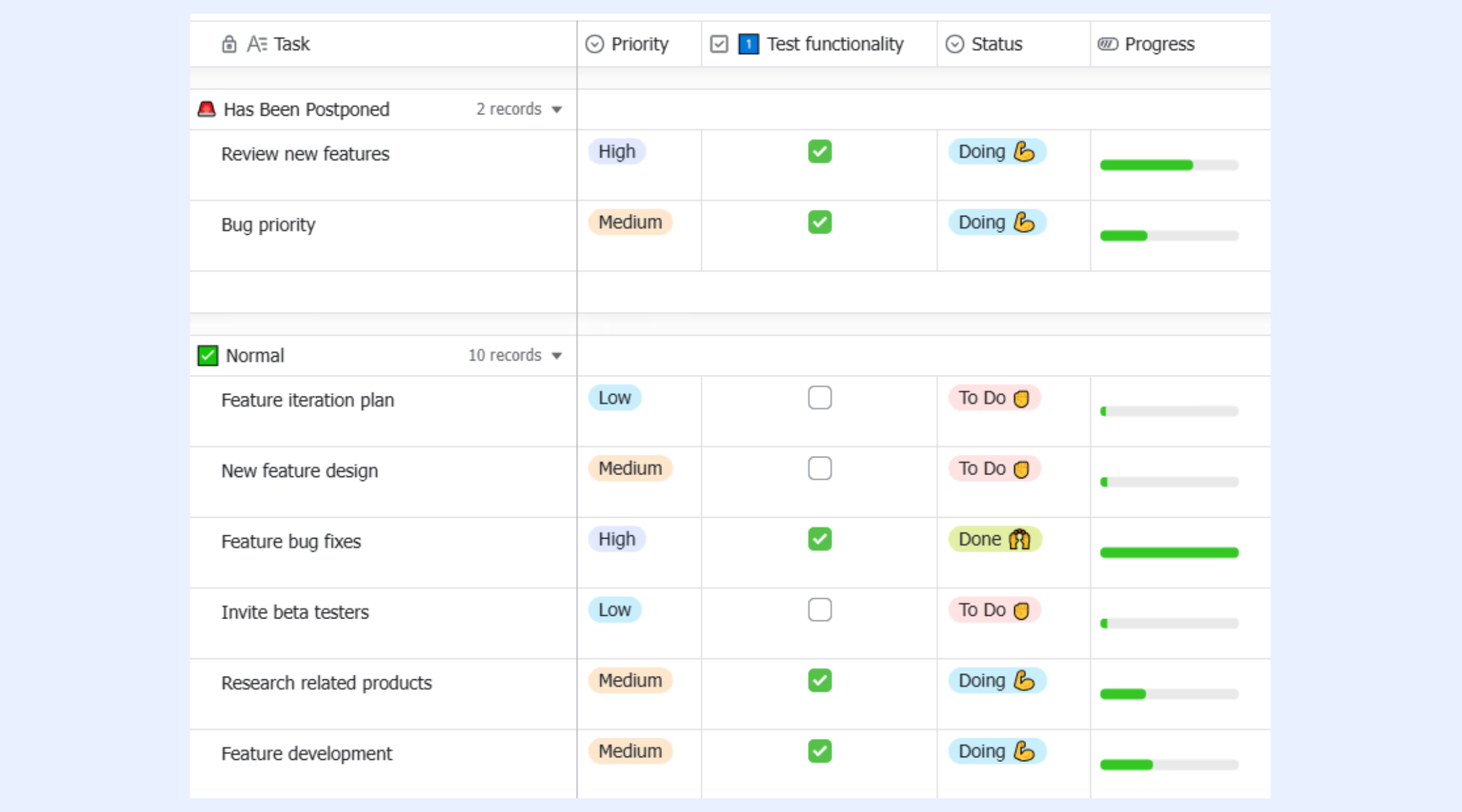Open the Test functionality column header
The height and width of the screenshot is (812, 1462).
point(819,44)
